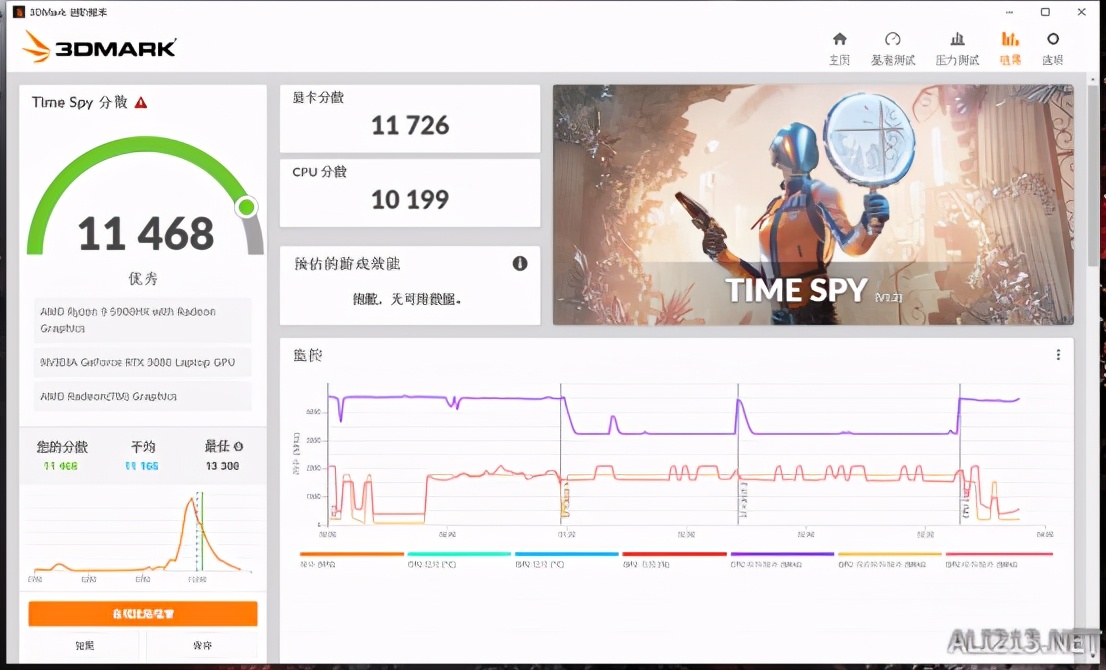Toggle the red legend series in monitoring chart
Screen dimensions: 1106x670
674,559
